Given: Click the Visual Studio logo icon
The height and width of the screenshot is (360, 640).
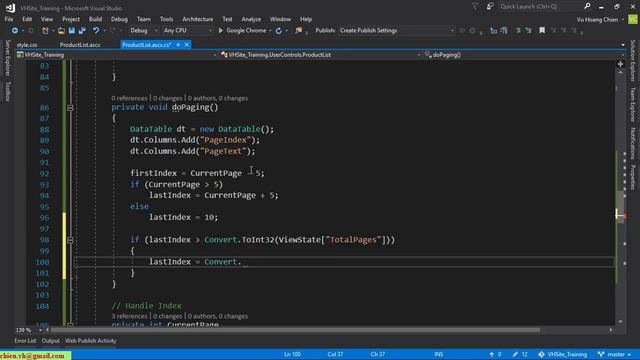Looking at the screenshot, I should pyautogui.click(x=10, y=7).
